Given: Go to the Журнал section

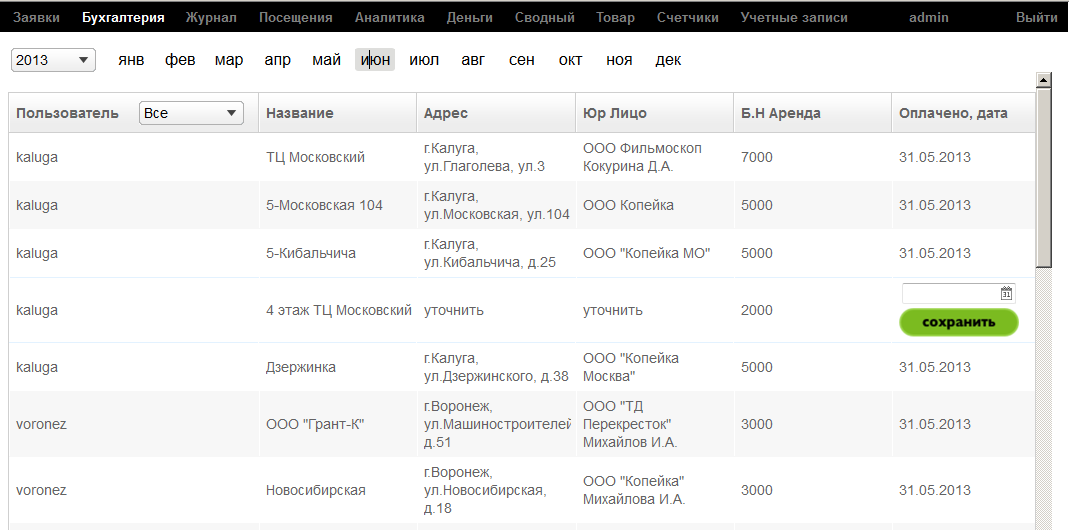Looking at the screenshot, I should pyautogui.click(x=211, y=18).
